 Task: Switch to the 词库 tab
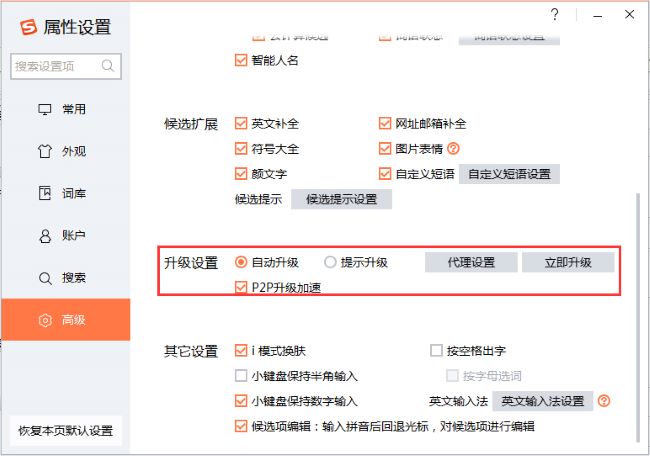tap(65, 193)
